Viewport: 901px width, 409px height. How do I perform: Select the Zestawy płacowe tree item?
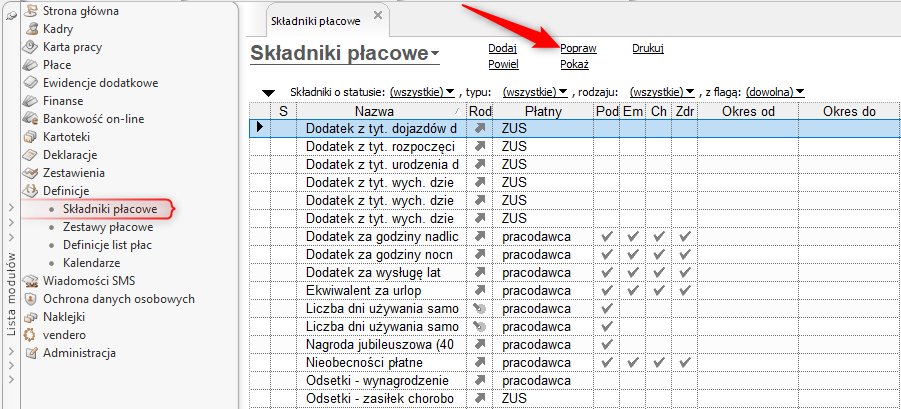[108, 227]
